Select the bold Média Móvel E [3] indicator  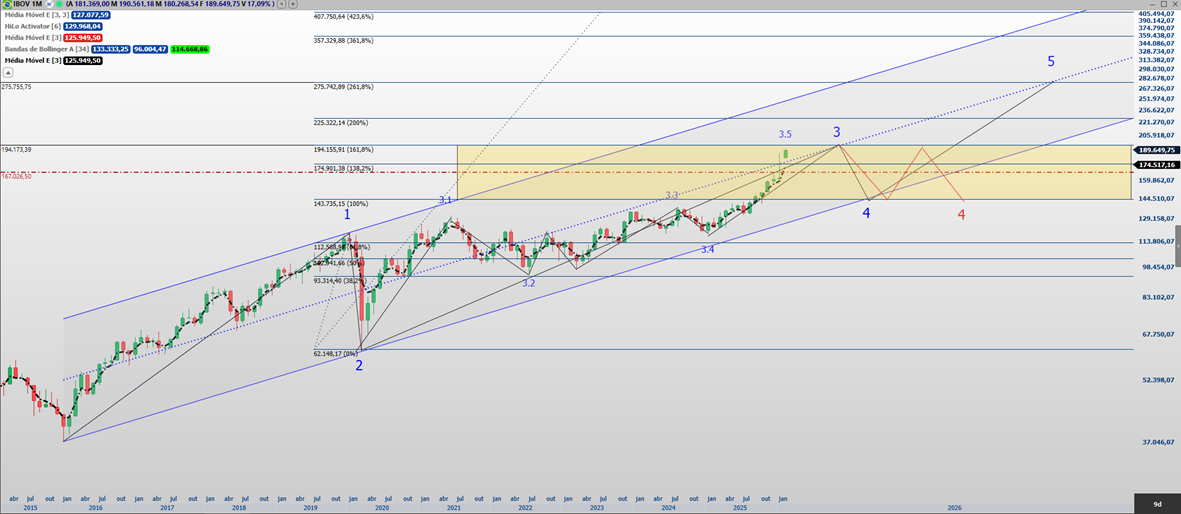[x=32, y=60]
